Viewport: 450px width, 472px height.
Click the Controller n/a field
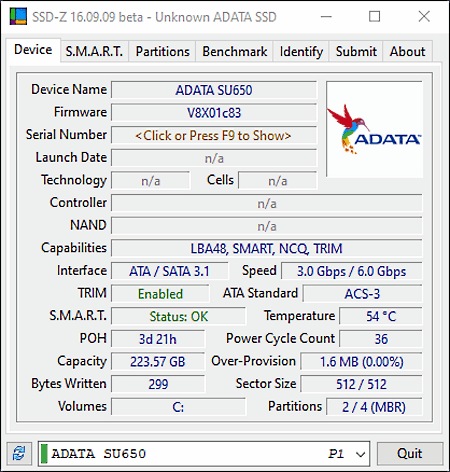point(267,203)
